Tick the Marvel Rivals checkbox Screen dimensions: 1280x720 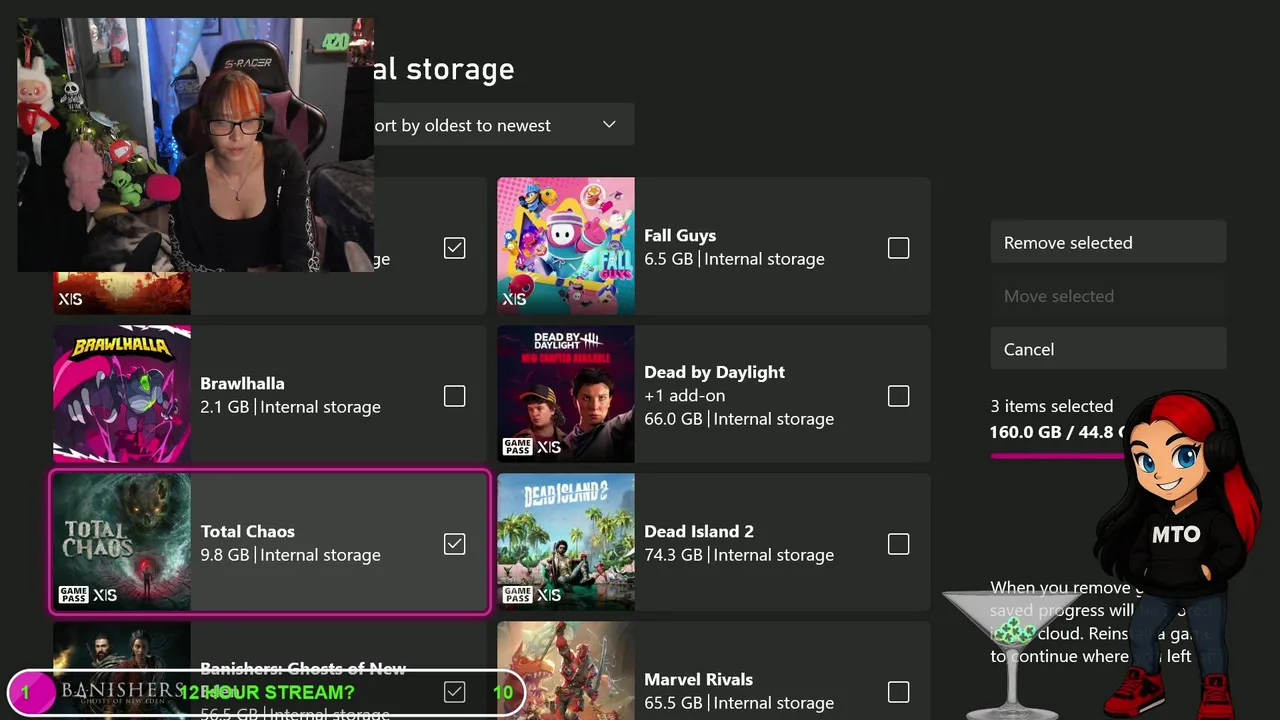click(899, 692)
